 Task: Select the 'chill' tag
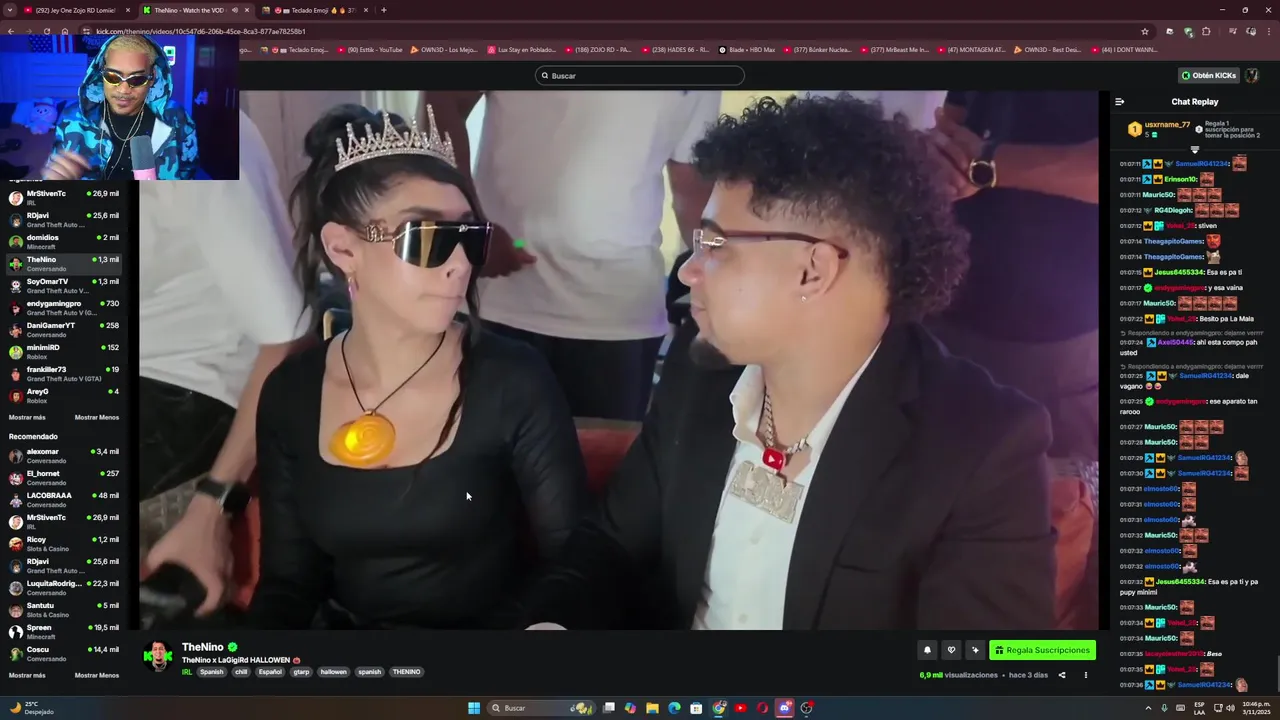click(x=241, y=672)
